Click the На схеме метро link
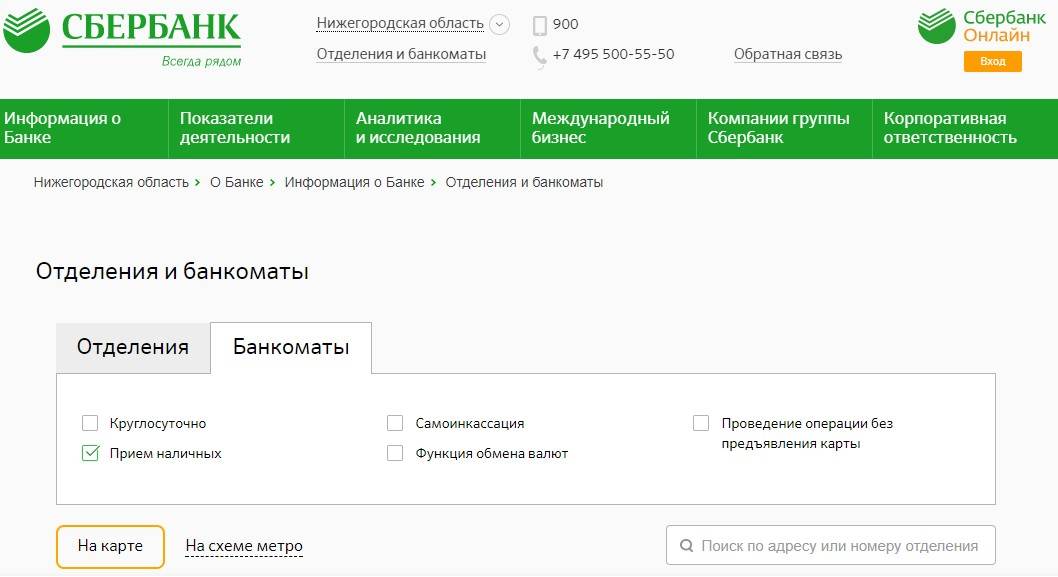The image size is (1058, 577). pyautogui.click(x=244, y=546)
